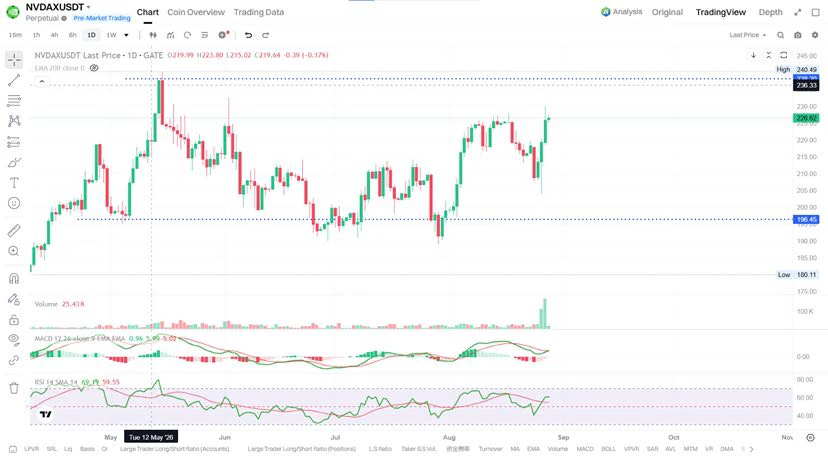Open the symbol search magnifier
Screen dimensions: 828x466
point(780,35)
